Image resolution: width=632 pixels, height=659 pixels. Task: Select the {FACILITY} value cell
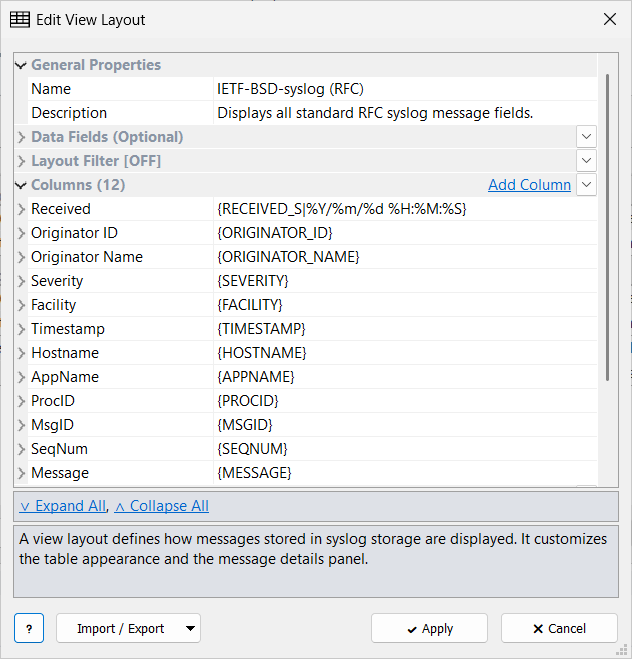point(405,305)
